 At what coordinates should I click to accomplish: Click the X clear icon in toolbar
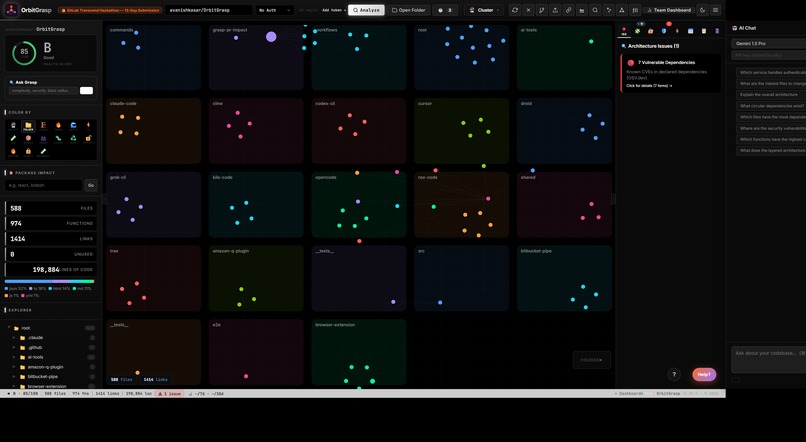pos(528,10)
